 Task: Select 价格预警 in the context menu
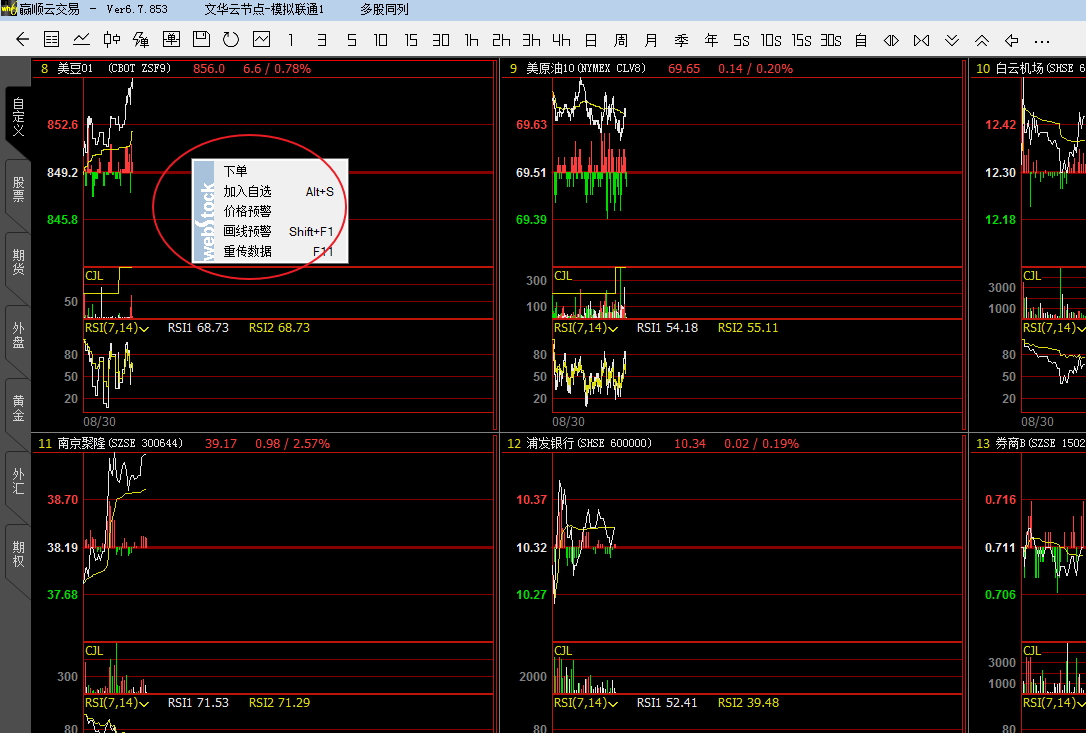coord(247,211)
